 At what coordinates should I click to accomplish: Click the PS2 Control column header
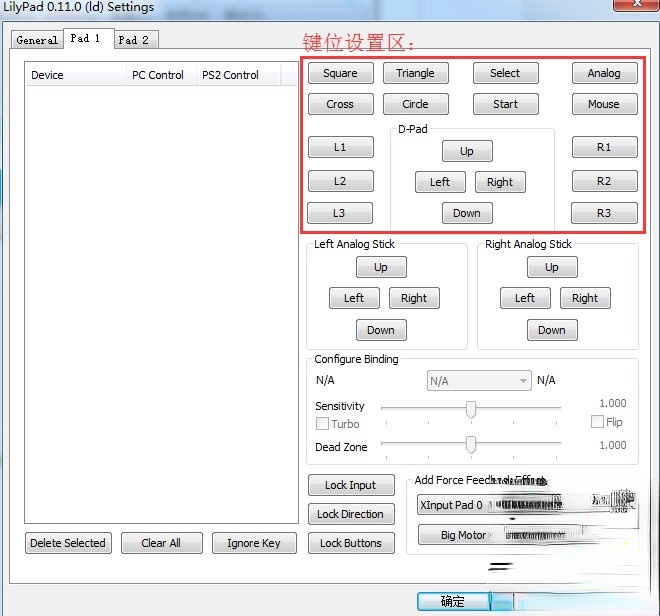coord(239,75)
